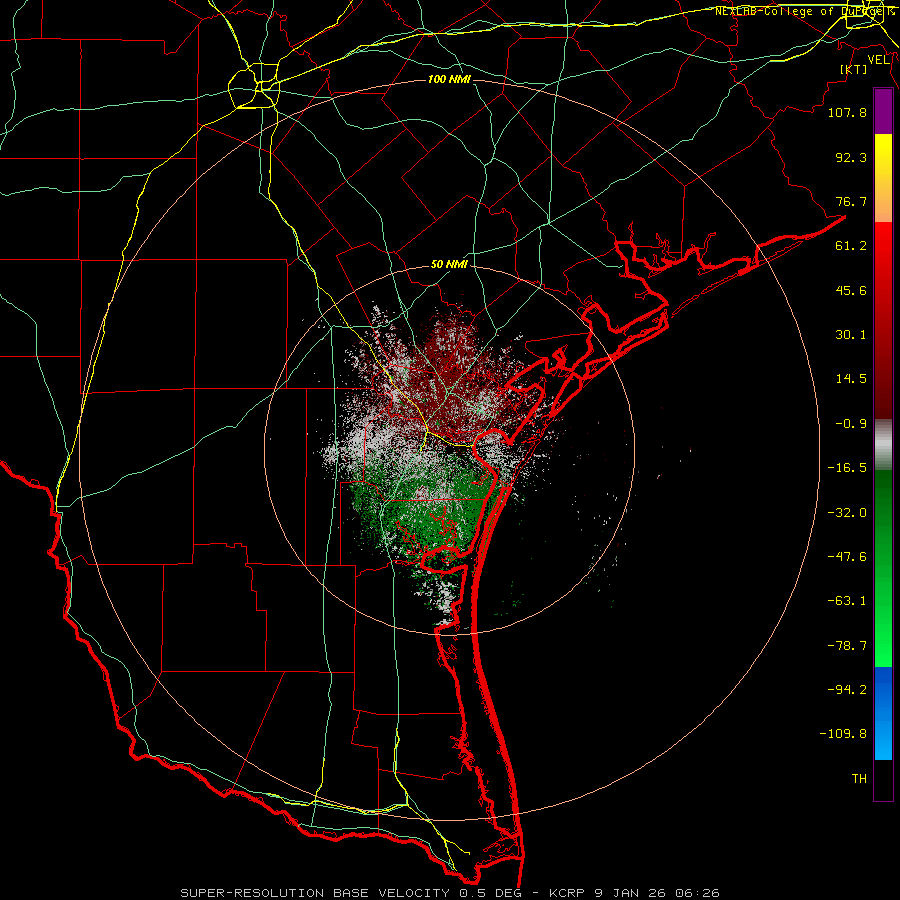Click the bright red segment of the color bar
Image resolution: width=900 pixels, height=900 pixels.
click(x=883, y=241)
